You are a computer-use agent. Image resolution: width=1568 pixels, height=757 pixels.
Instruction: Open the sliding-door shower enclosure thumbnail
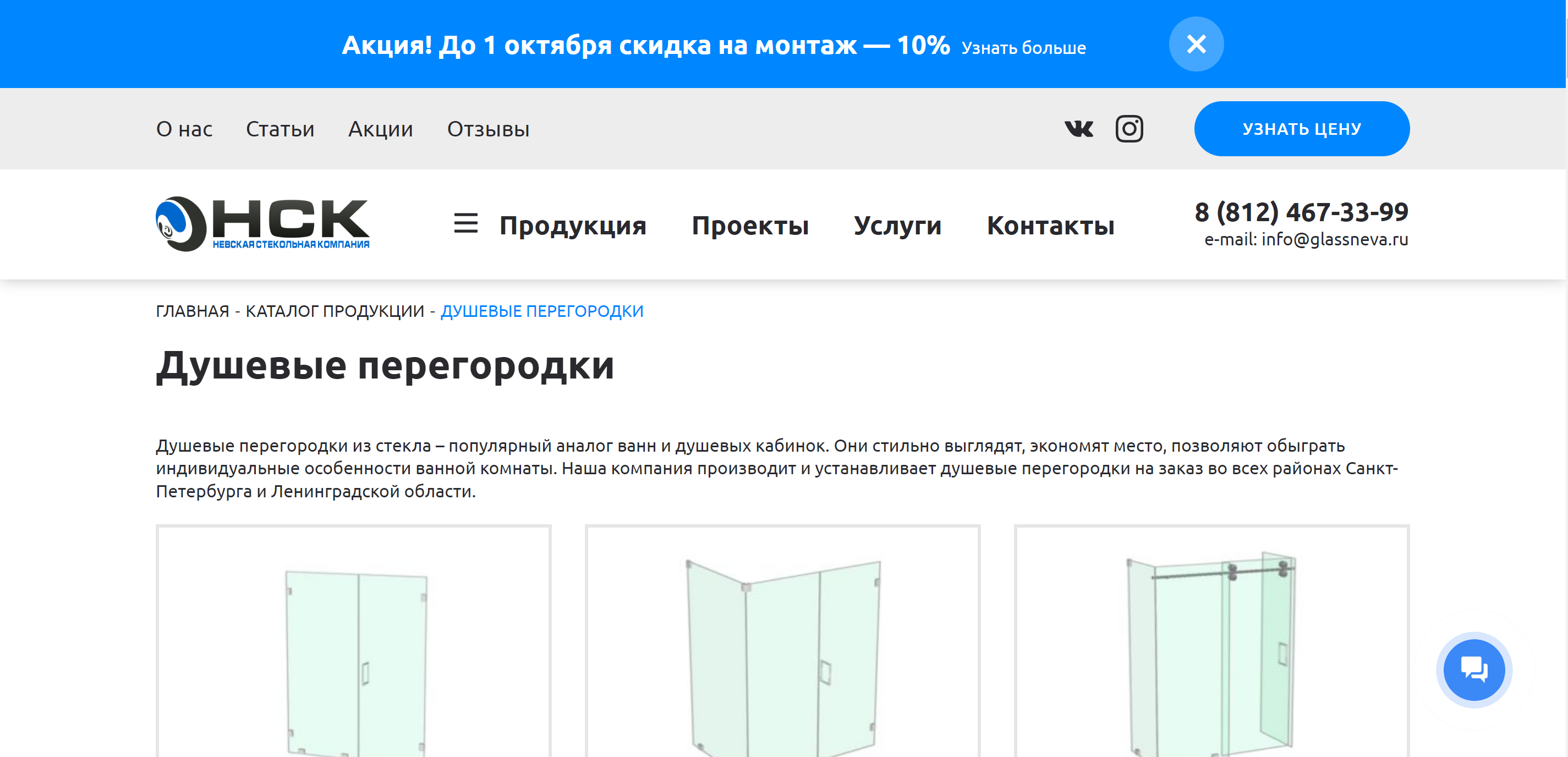pos(1211,641)
